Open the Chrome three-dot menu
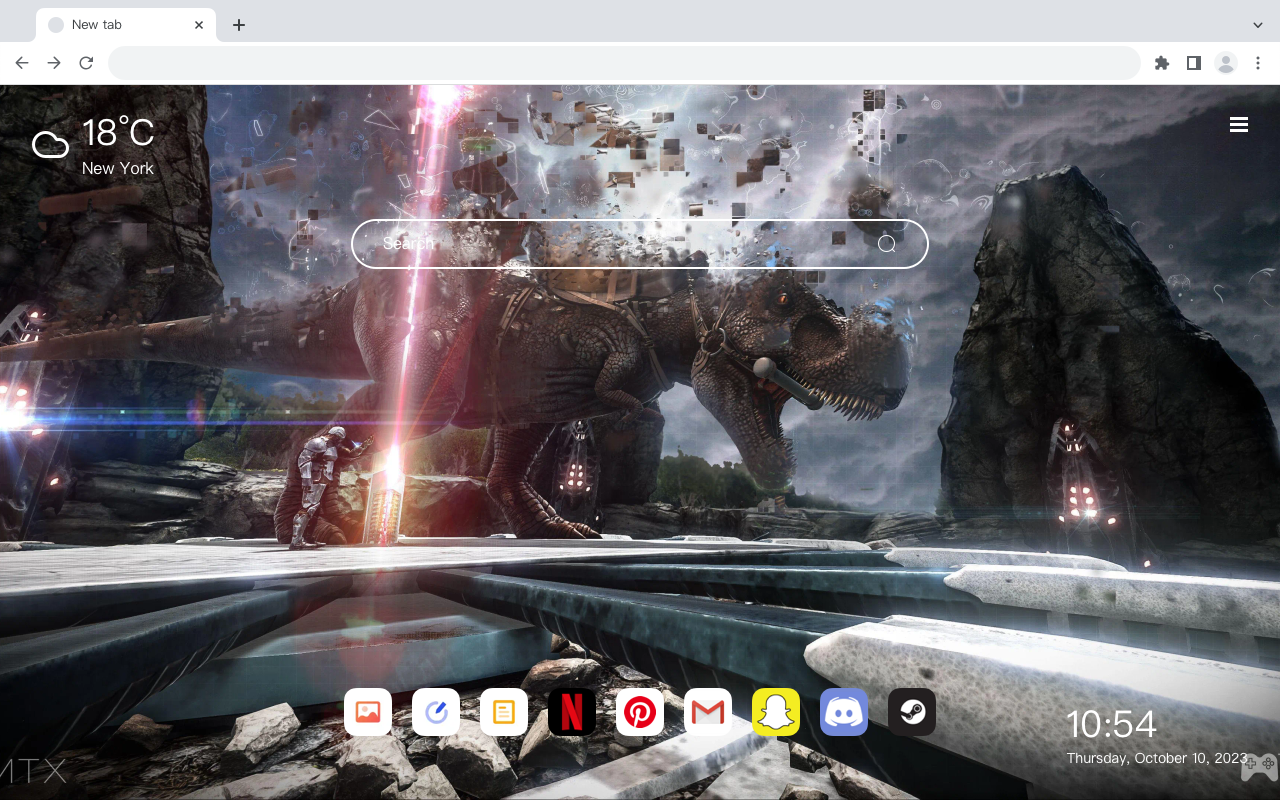This screenshot has height=800, width=1280. click(x=1258, y=63)
